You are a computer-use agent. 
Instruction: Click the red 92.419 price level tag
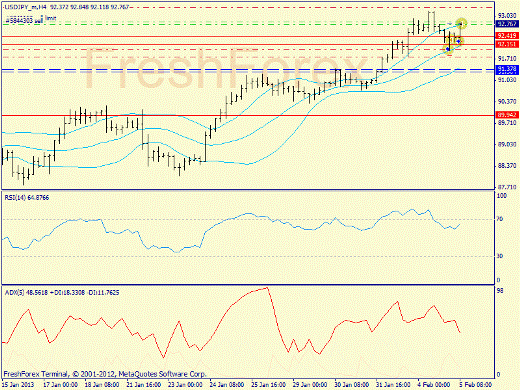click(x=507, y=35)
